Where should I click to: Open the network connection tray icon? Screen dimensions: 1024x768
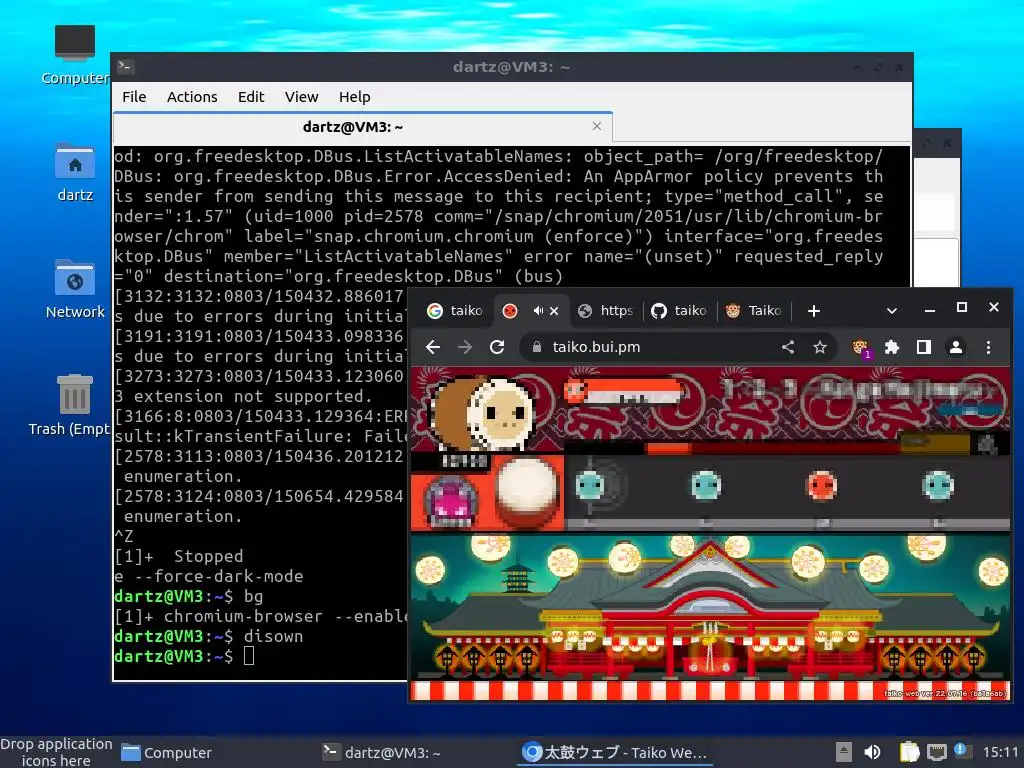(937, 752)
